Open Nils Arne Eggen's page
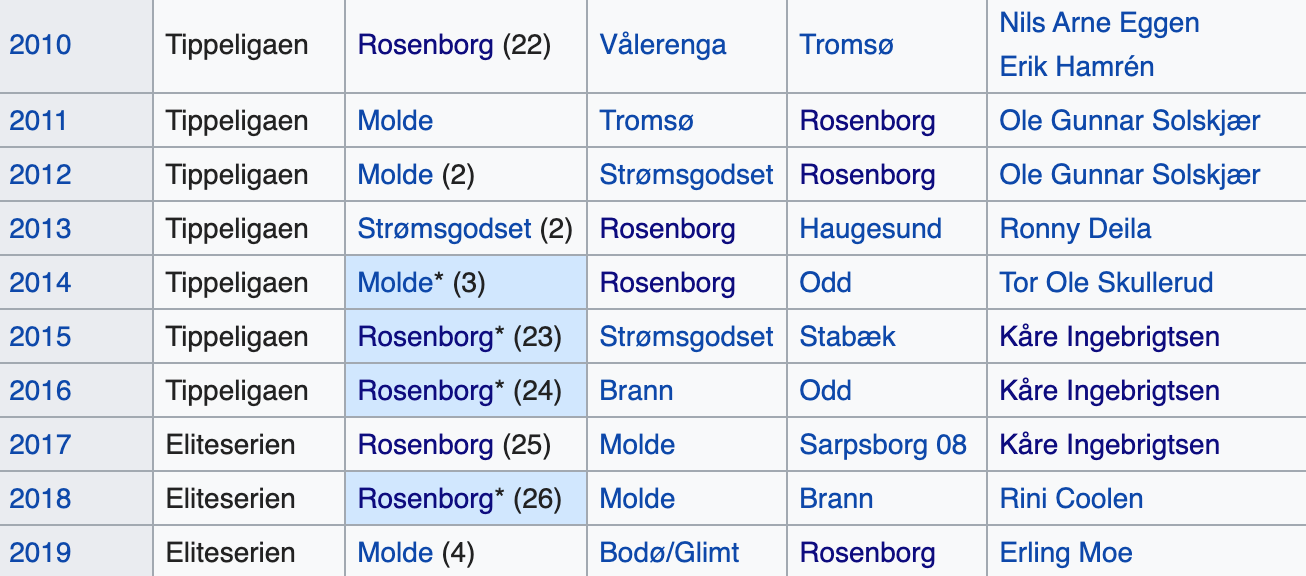The height and width of the screenshot is (576, 1306). point(1099,23)
